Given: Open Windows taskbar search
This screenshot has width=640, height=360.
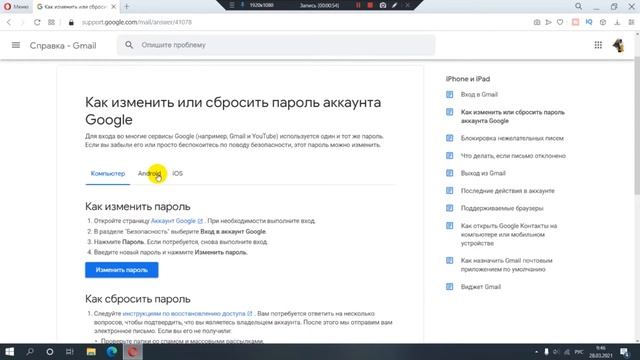Looking at the screenshot, I should [30, 352].
